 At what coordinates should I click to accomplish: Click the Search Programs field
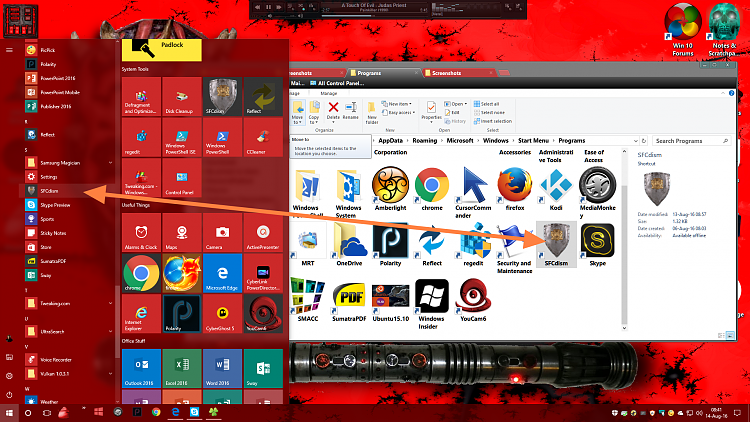point(692,141)
